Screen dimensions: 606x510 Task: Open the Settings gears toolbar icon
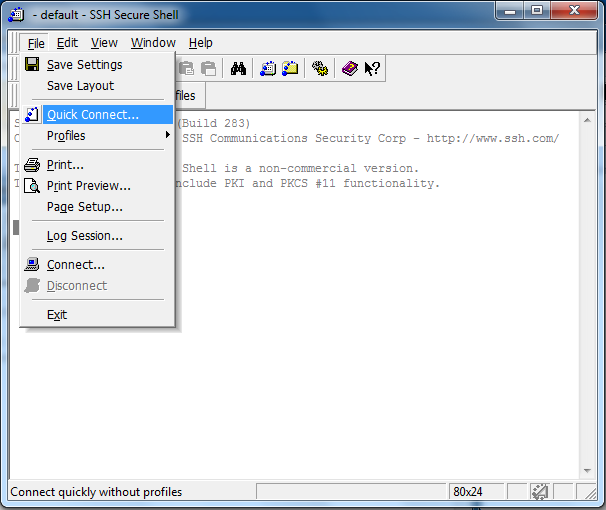pyautogui.click(x=320, y=69)
